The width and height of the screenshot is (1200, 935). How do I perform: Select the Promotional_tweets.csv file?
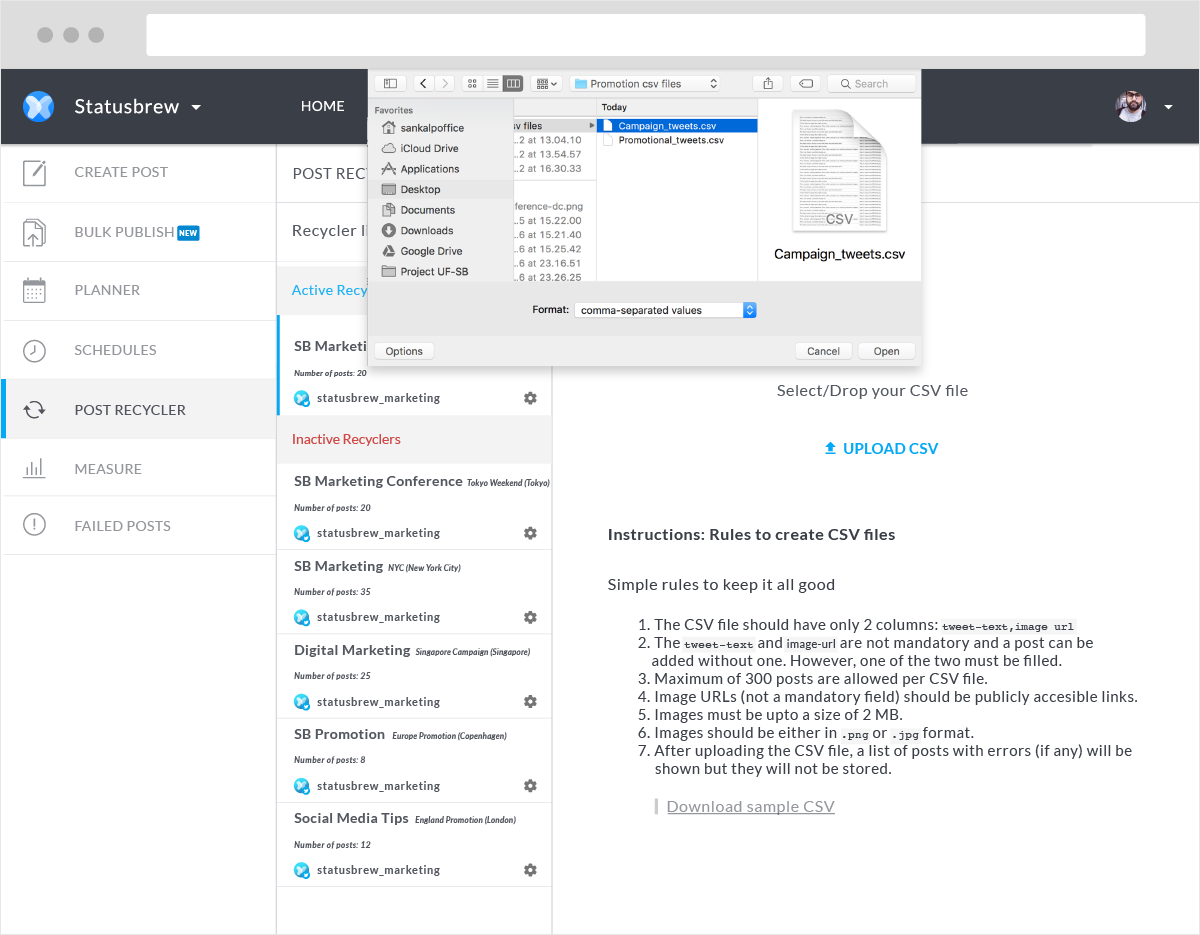tap(677, 140)
